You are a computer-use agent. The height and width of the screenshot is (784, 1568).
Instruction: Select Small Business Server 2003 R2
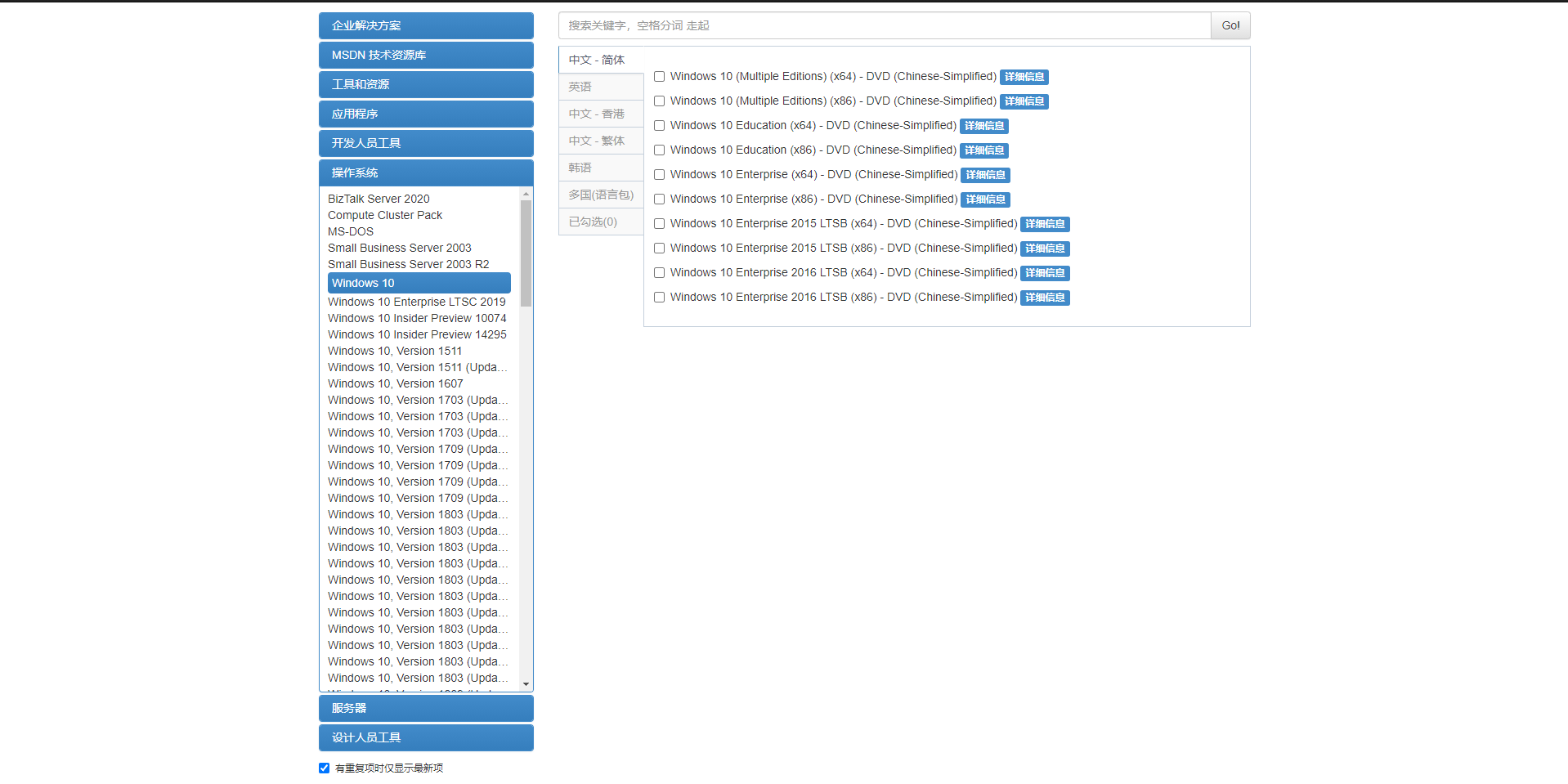coord(409,264)
